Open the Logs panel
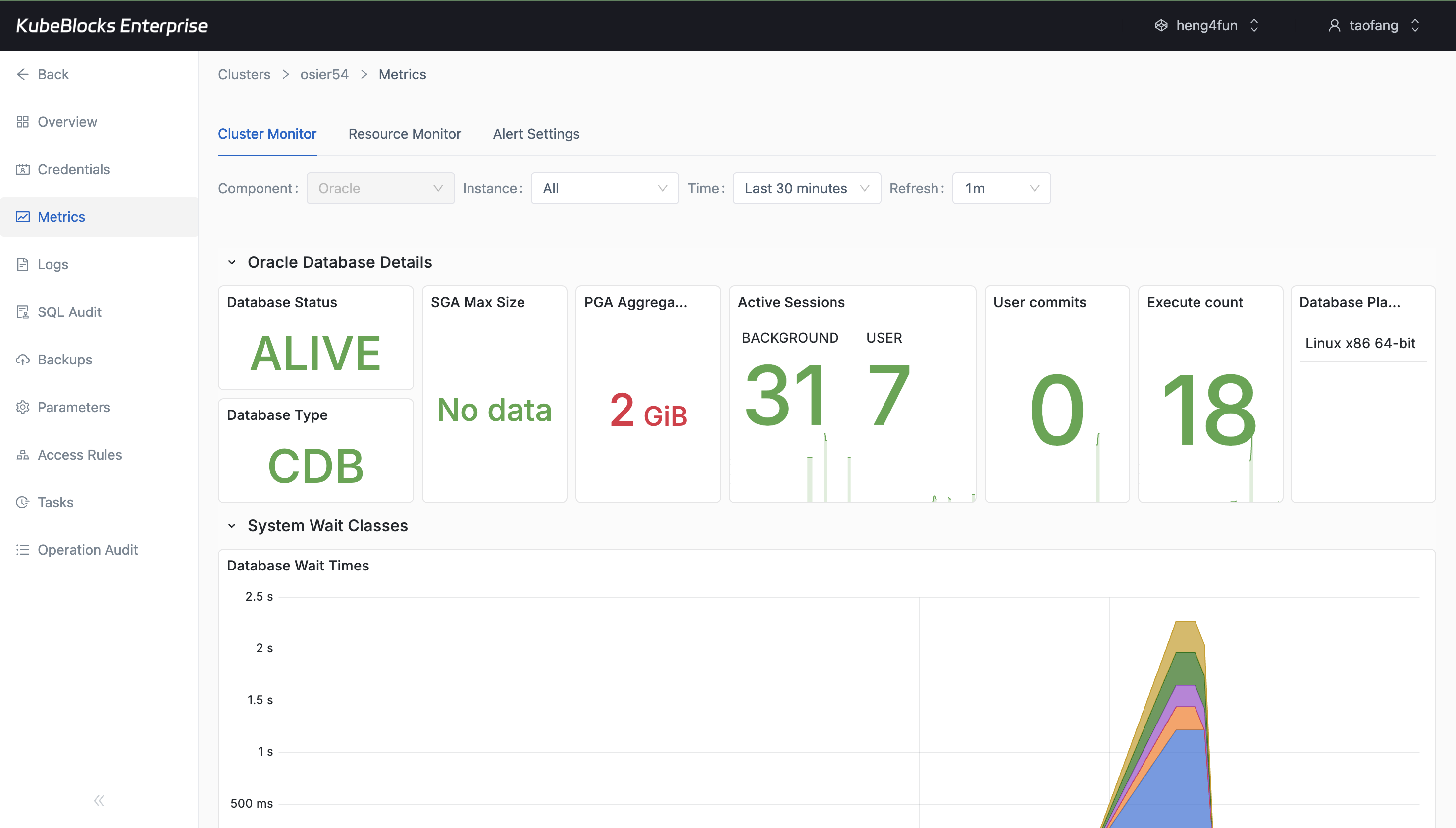The height and width of the screenshot is (828, 1456). tap(52, 264)
